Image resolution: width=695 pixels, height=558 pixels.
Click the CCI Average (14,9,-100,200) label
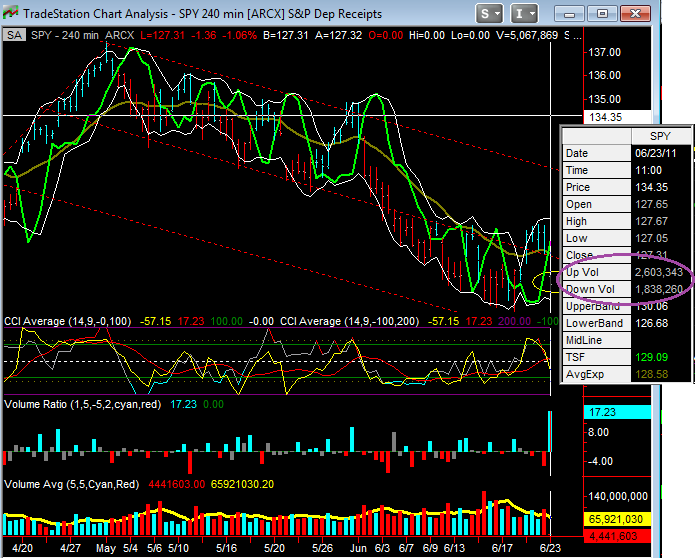coord(349,321)
